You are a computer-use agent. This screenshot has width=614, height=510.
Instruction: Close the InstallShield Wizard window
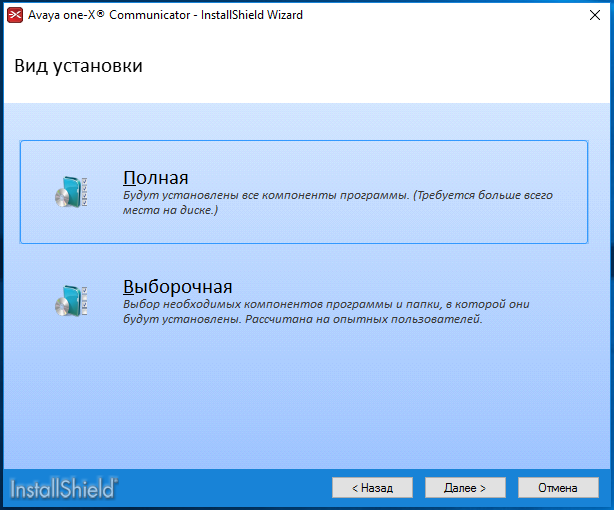595,15
